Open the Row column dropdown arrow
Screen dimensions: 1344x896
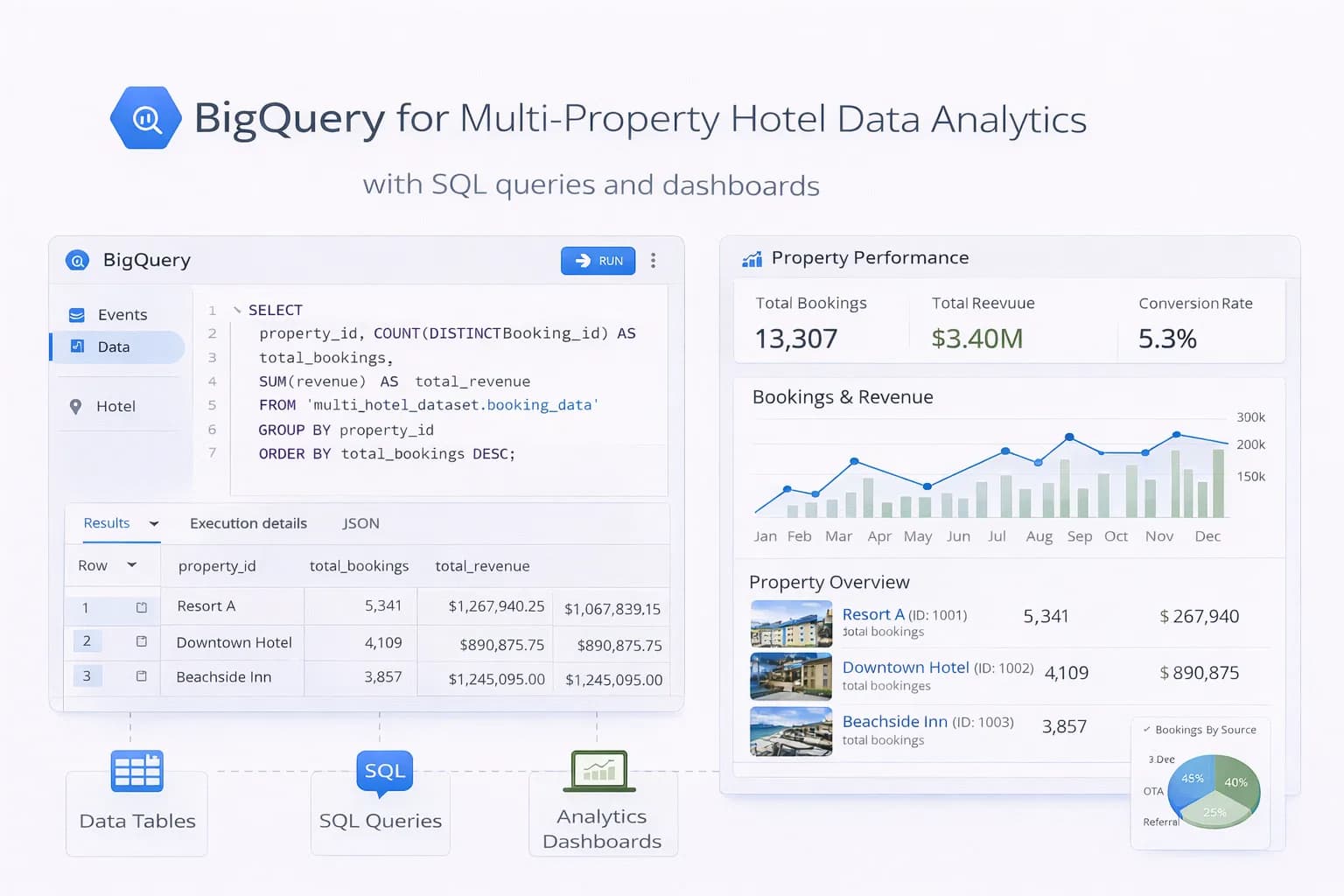click(x=132, y=565)
